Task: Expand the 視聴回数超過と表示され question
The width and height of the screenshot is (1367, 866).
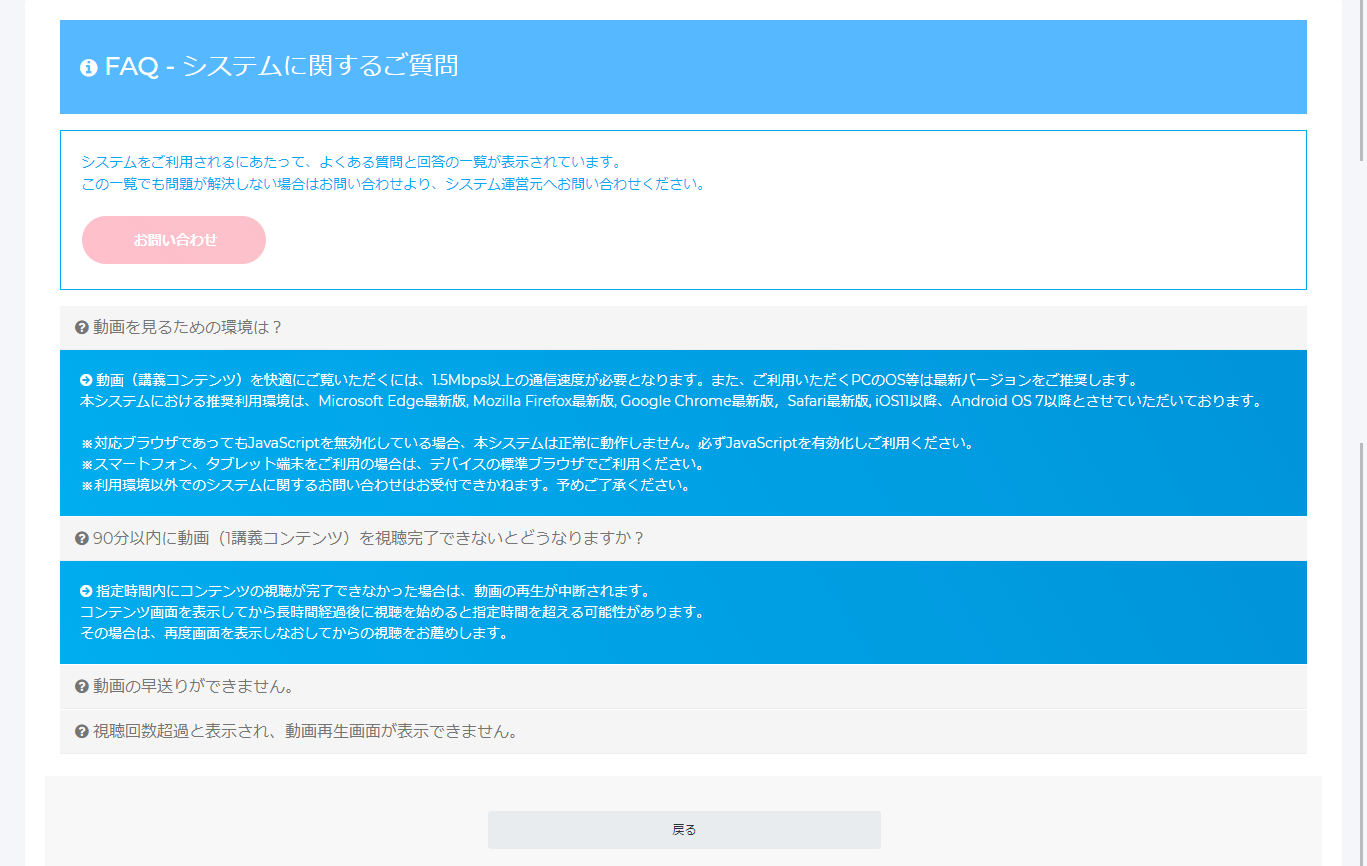Action: [683, 732]
